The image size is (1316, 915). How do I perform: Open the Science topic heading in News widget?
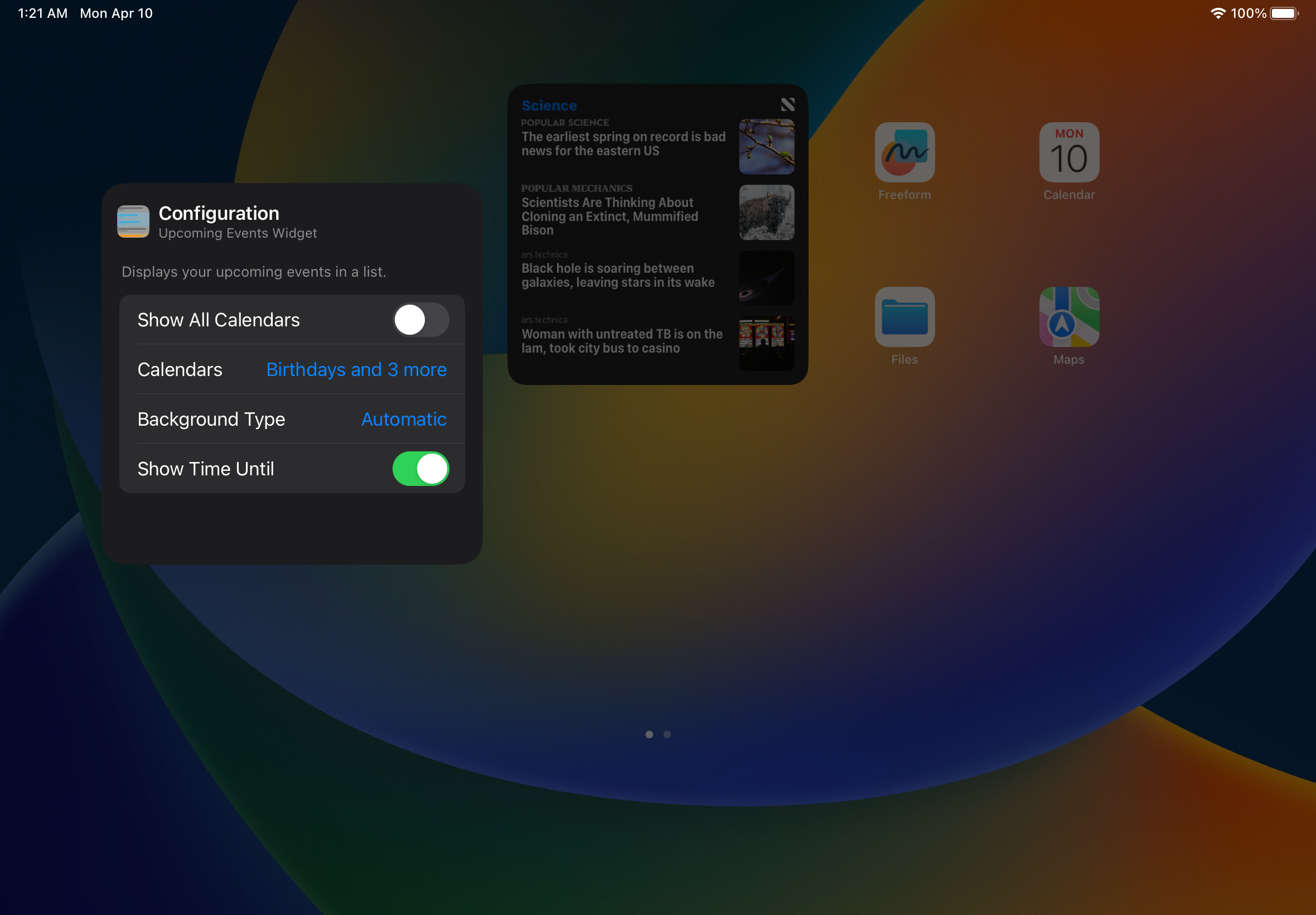click(548, 105)
